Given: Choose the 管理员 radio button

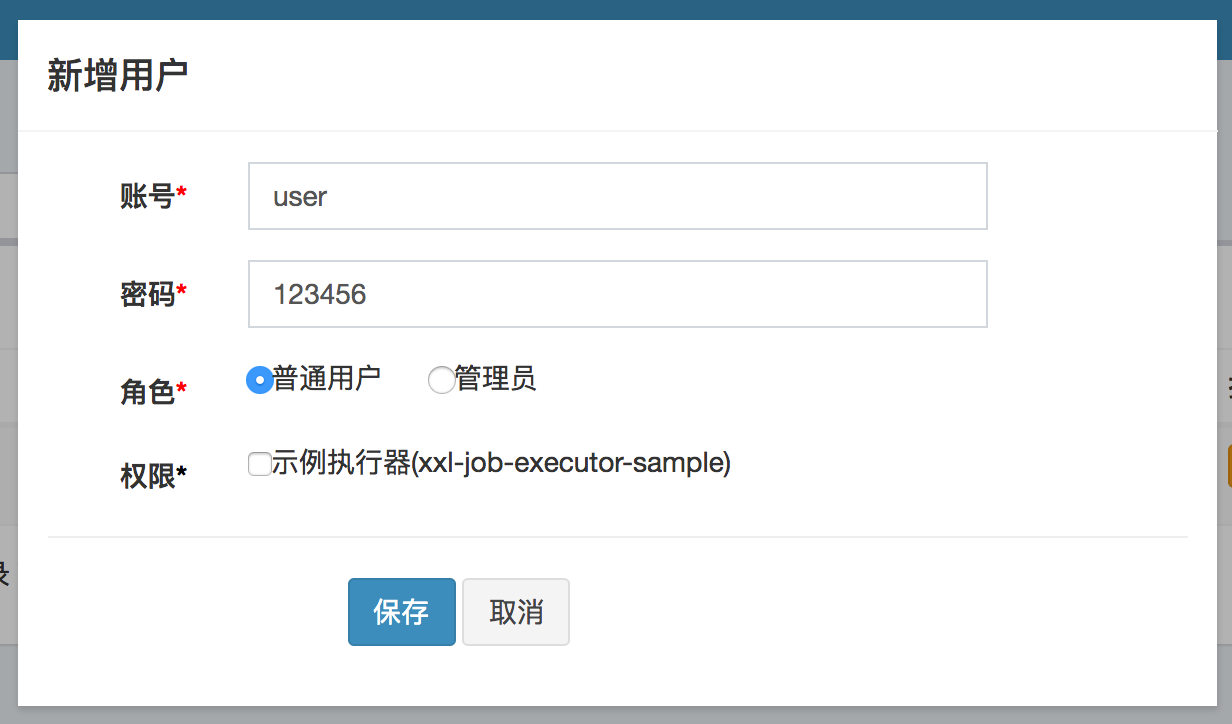Looking at the screenshot, I should [441, 380].
